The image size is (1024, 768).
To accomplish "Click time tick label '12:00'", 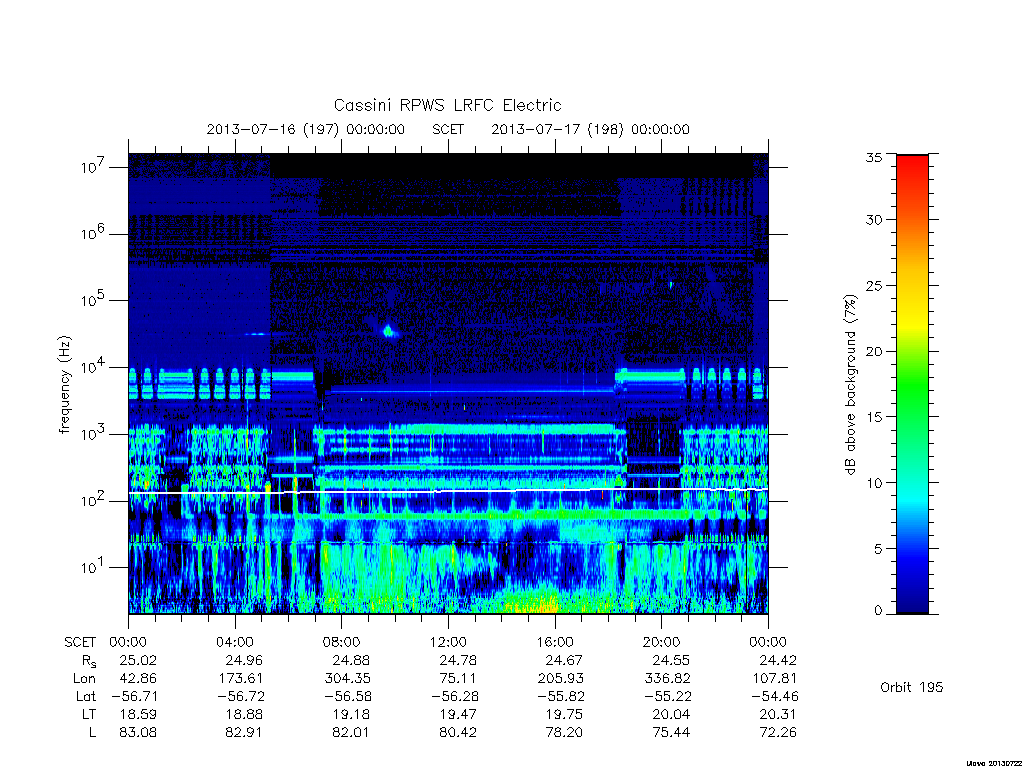I will click(448, 642).
